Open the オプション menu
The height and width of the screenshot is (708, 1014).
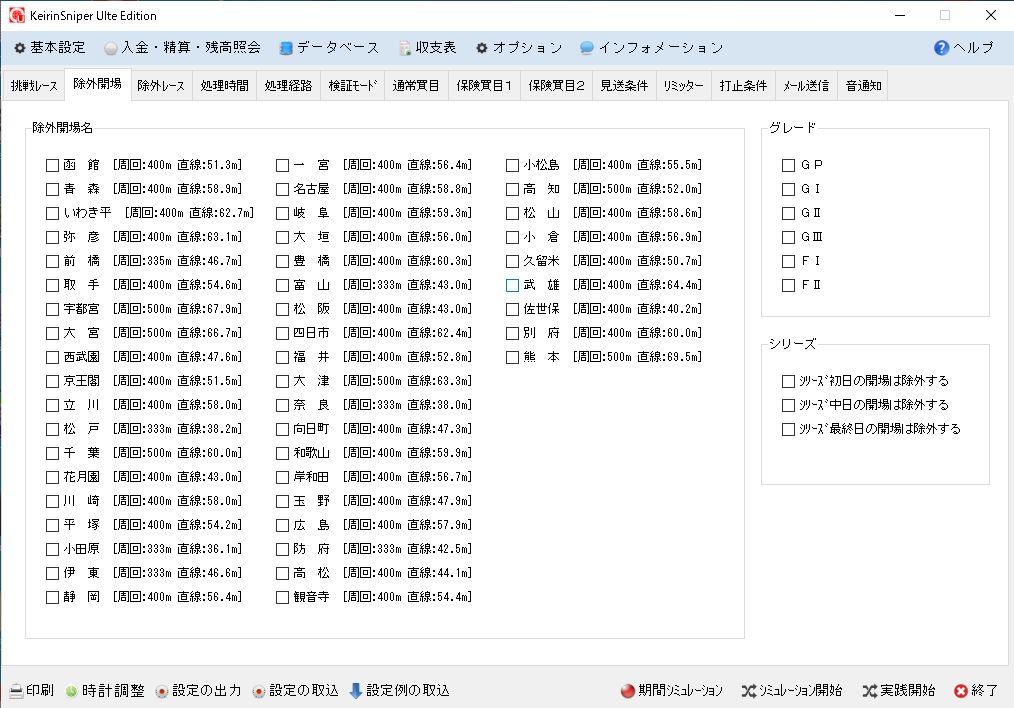pos(520,47)
